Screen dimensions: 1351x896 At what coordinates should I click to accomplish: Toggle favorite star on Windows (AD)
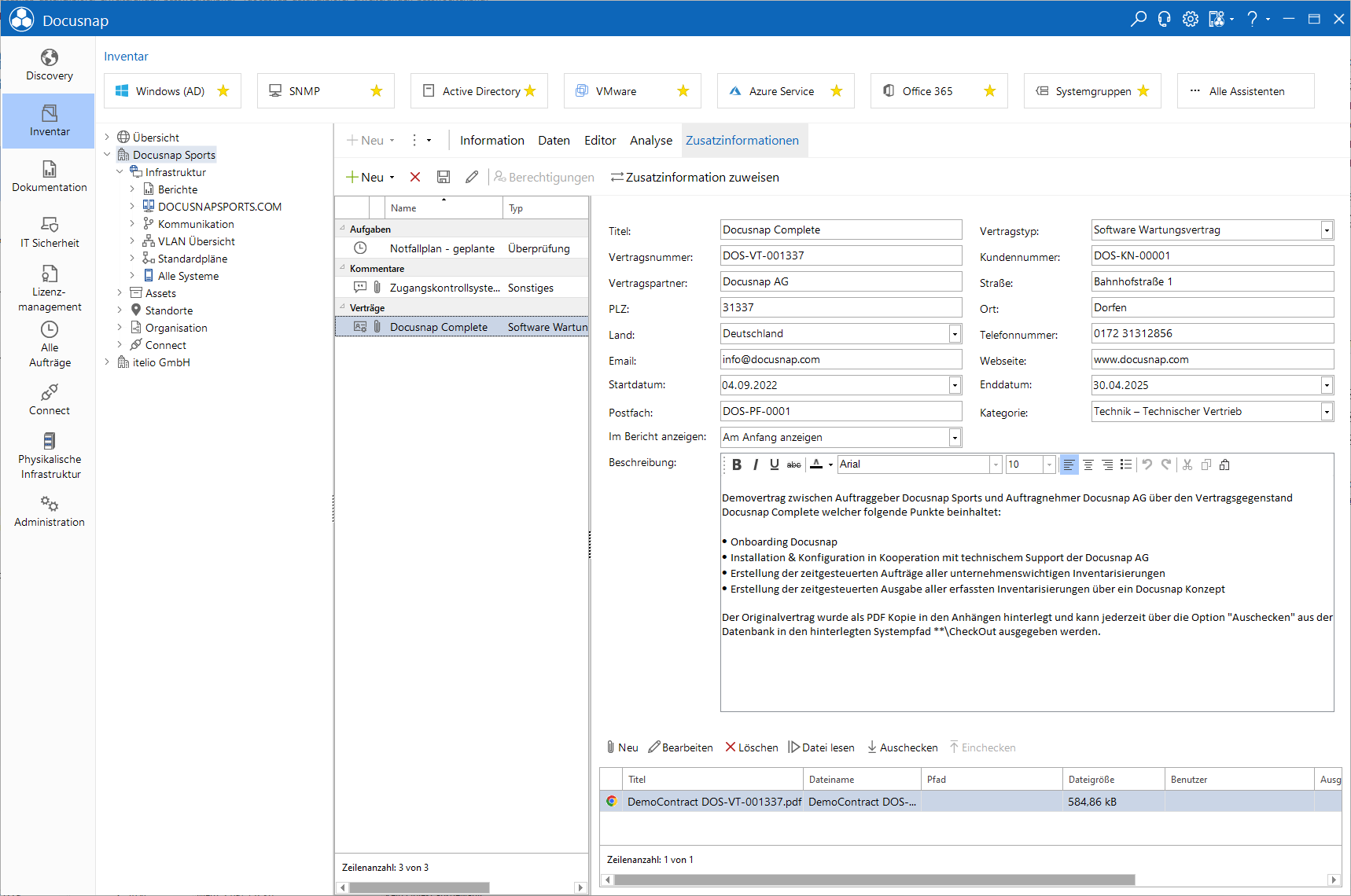(223, 91)
